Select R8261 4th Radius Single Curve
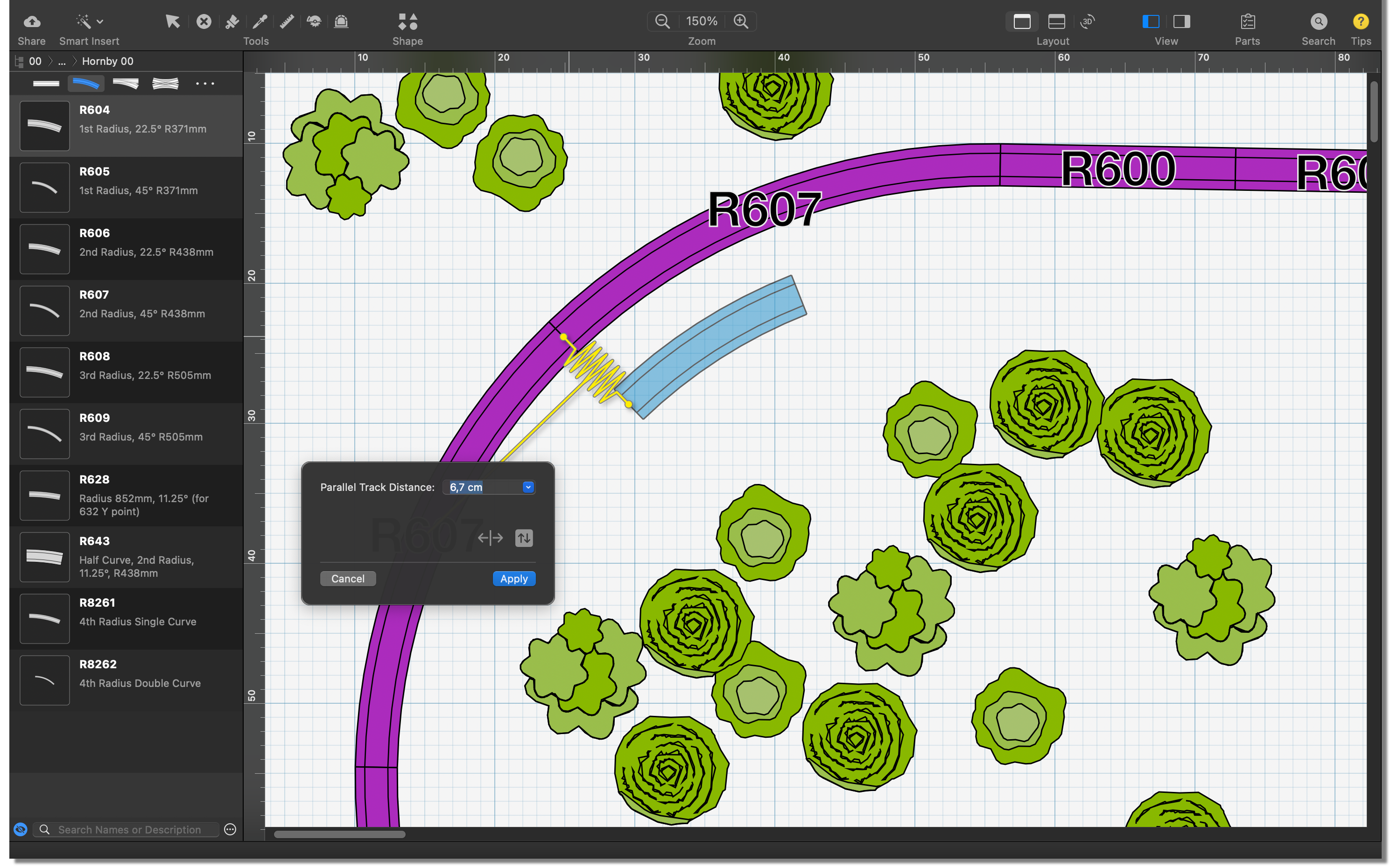 coord(126,619)
